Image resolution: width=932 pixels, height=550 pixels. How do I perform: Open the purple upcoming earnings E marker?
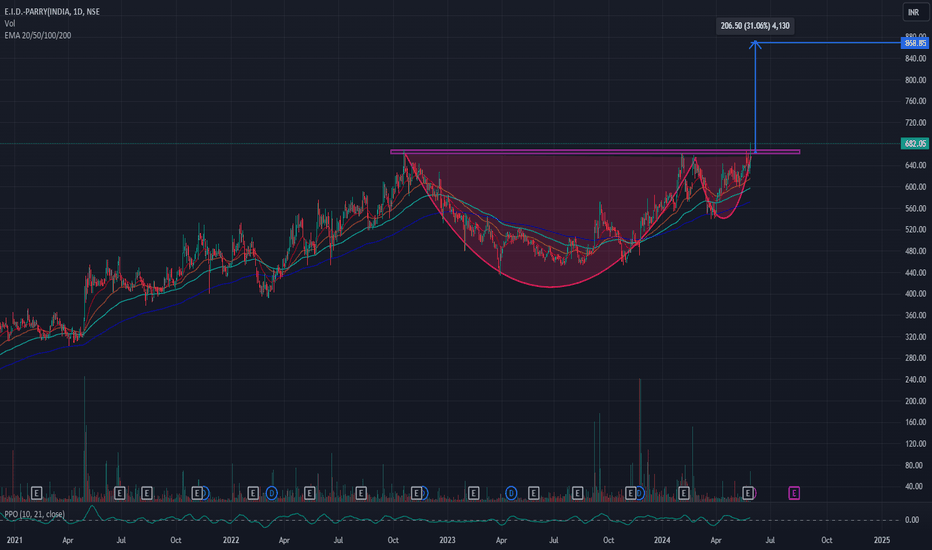(794, 493)
